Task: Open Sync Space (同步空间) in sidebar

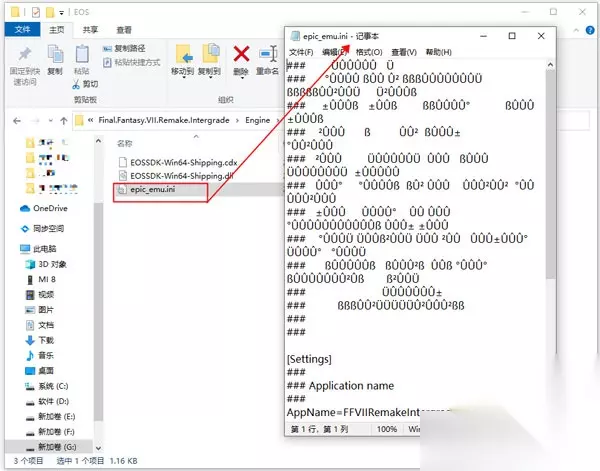Action: point(42,229)
